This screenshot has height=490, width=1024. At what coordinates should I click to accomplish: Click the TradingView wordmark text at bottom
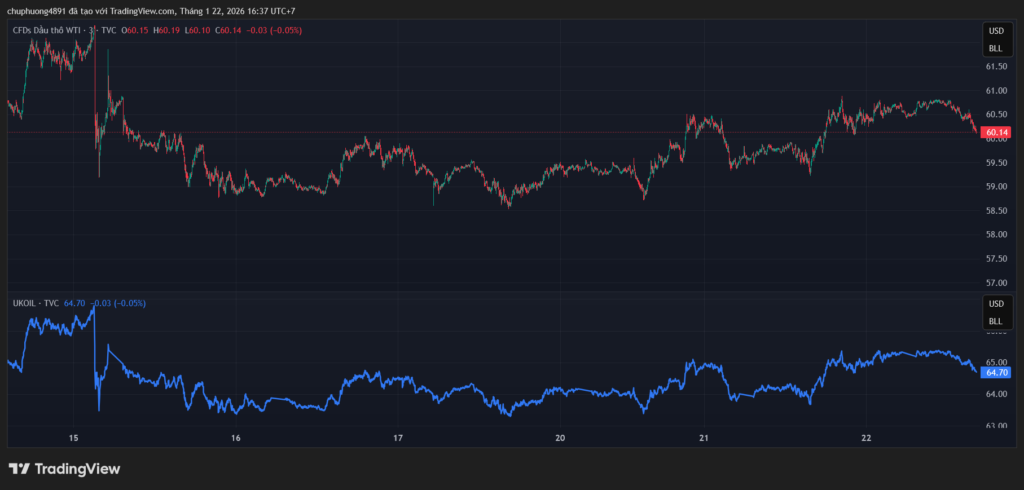click(x=77, y=468)
